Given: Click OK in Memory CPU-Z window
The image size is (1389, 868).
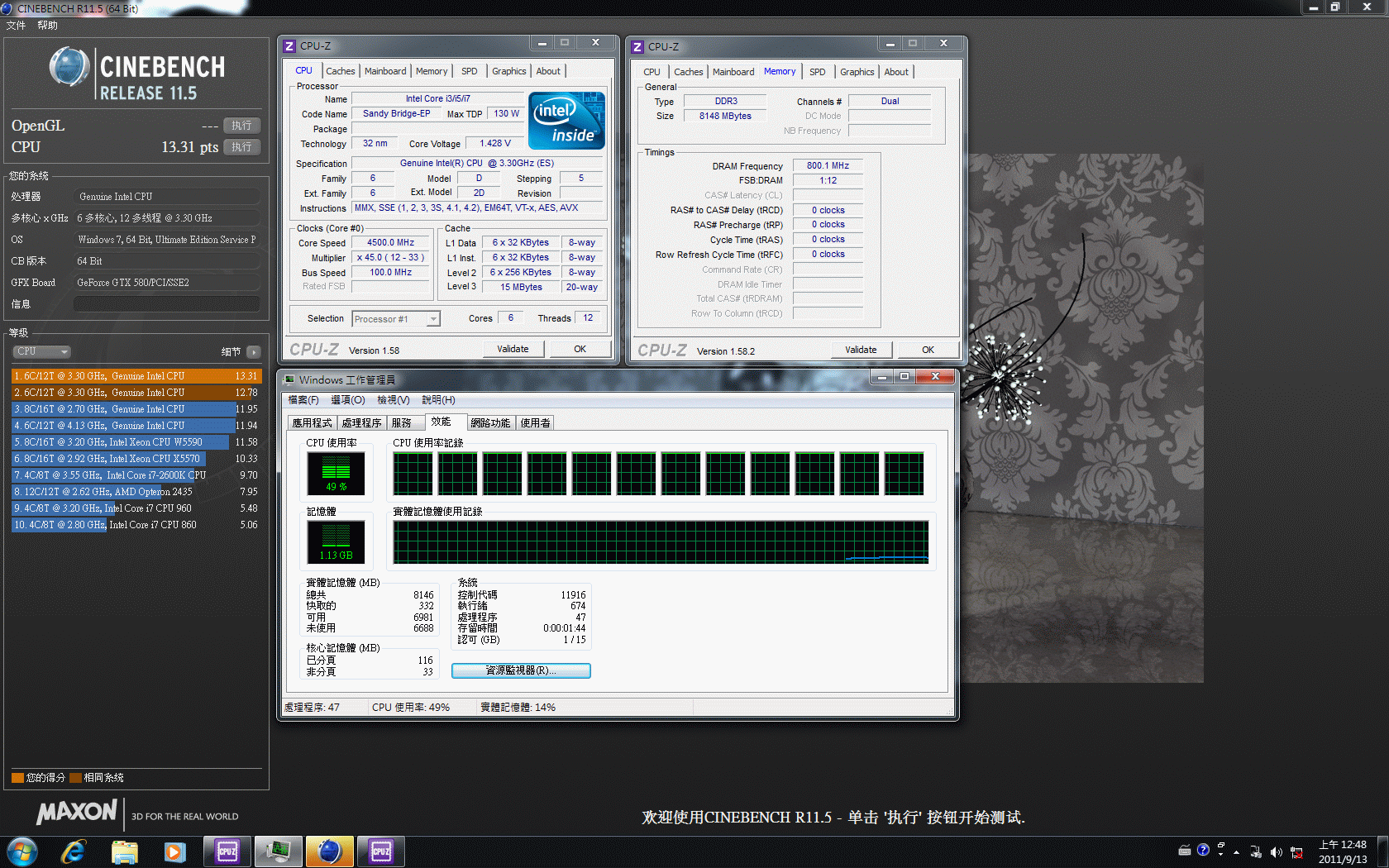Looking at the screenshot, I should tap(928, 350).
